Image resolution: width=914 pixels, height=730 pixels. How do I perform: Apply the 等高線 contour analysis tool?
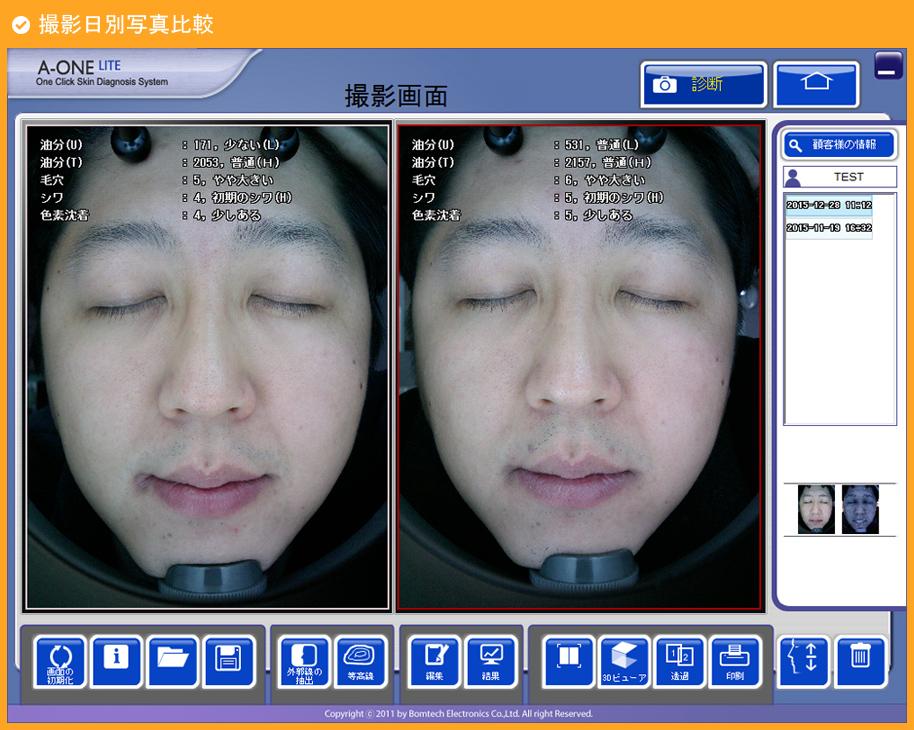click(360, 660)
